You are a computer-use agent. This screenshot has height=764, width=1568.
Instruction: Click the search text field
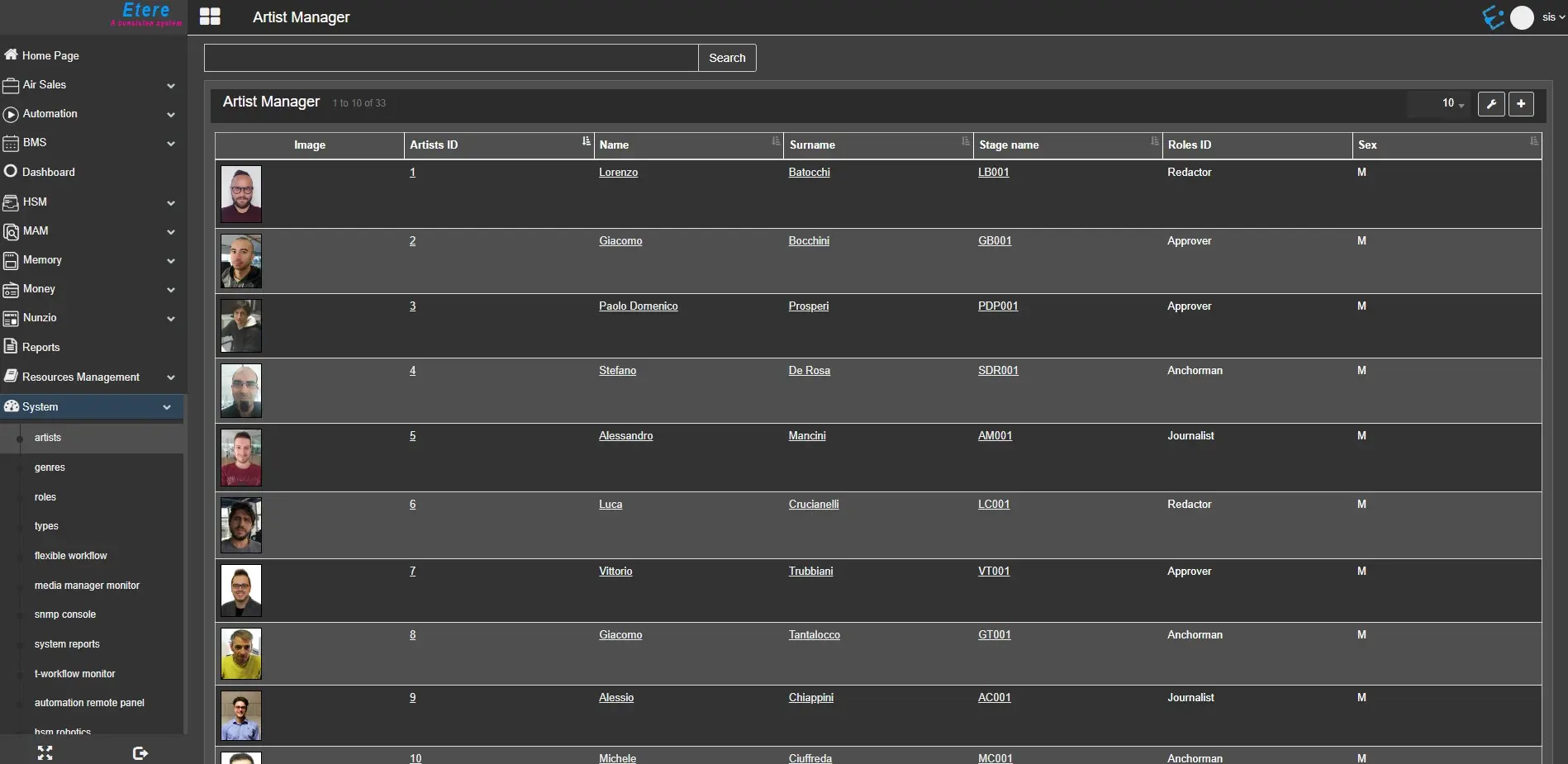[451, 58]
